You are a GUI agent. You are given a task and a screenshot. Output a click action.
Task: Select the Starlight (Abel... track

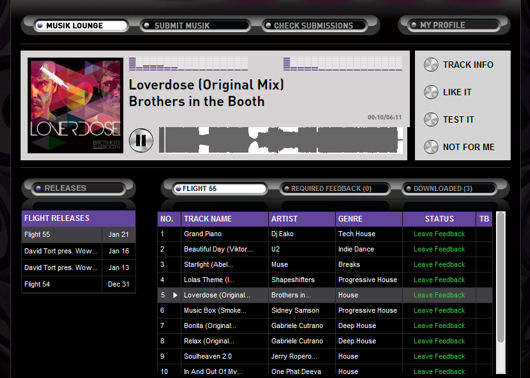(x=209, y=264)
